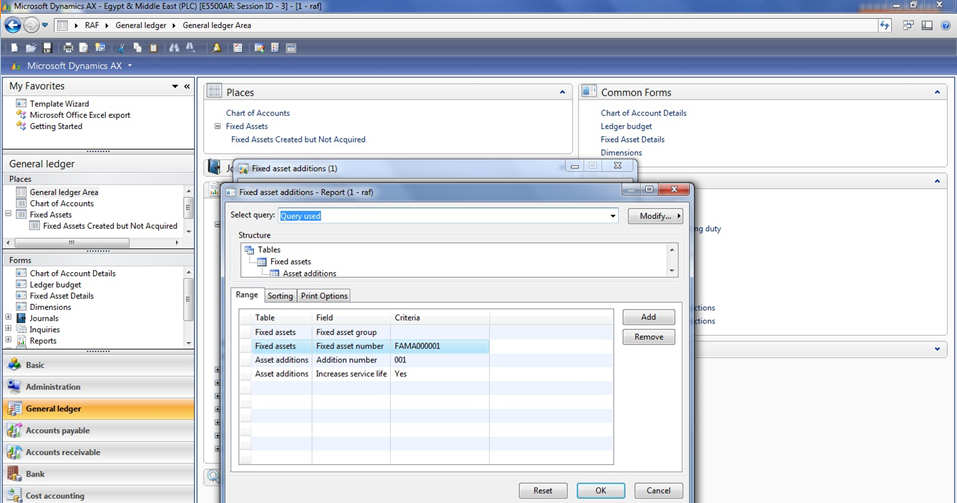Select Chart of Accounts in navigation Places
This screenshot has height=503, width=957.
[x=62, y=203]
